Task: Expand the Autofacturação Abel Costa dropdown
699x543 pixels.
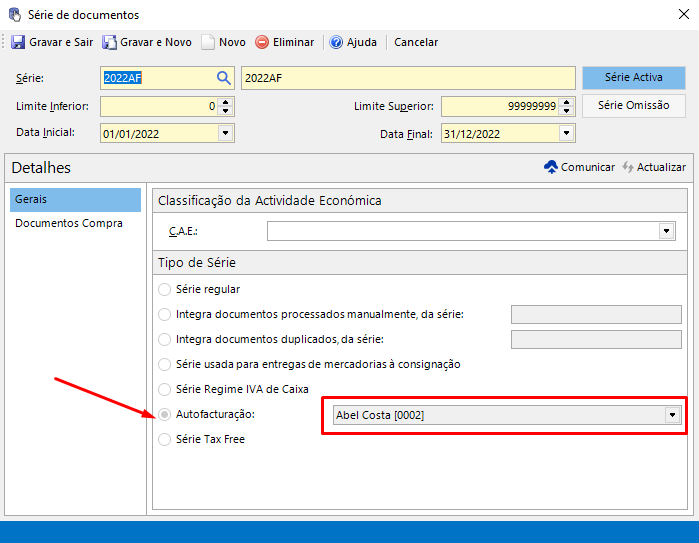Action: coord(672,415)
